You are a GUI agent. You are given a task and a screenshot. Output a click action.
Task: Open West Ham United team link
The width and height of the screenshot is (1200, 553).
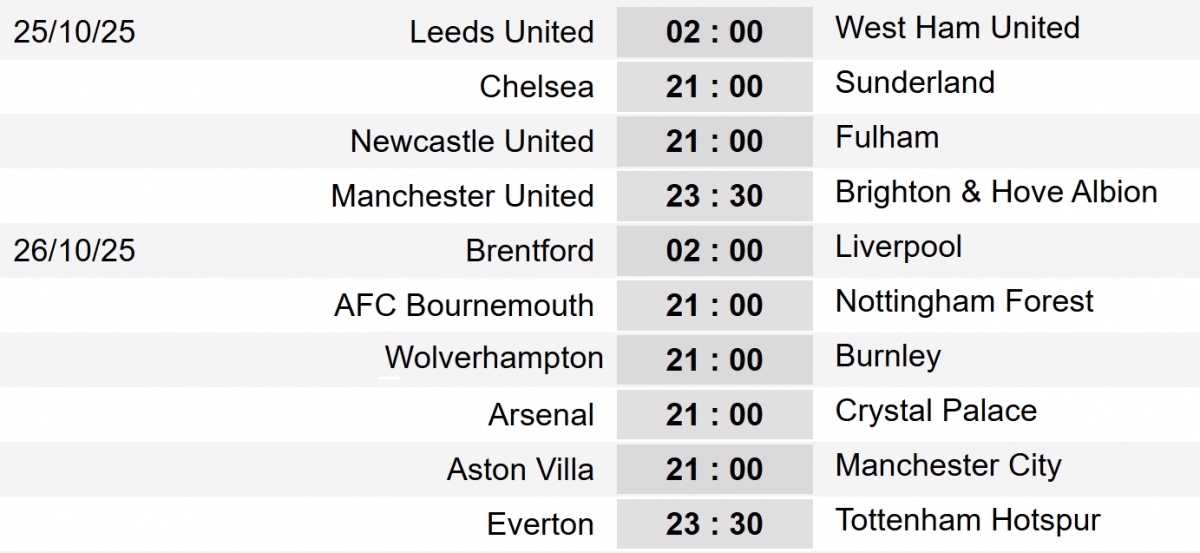tap(957, 27)
